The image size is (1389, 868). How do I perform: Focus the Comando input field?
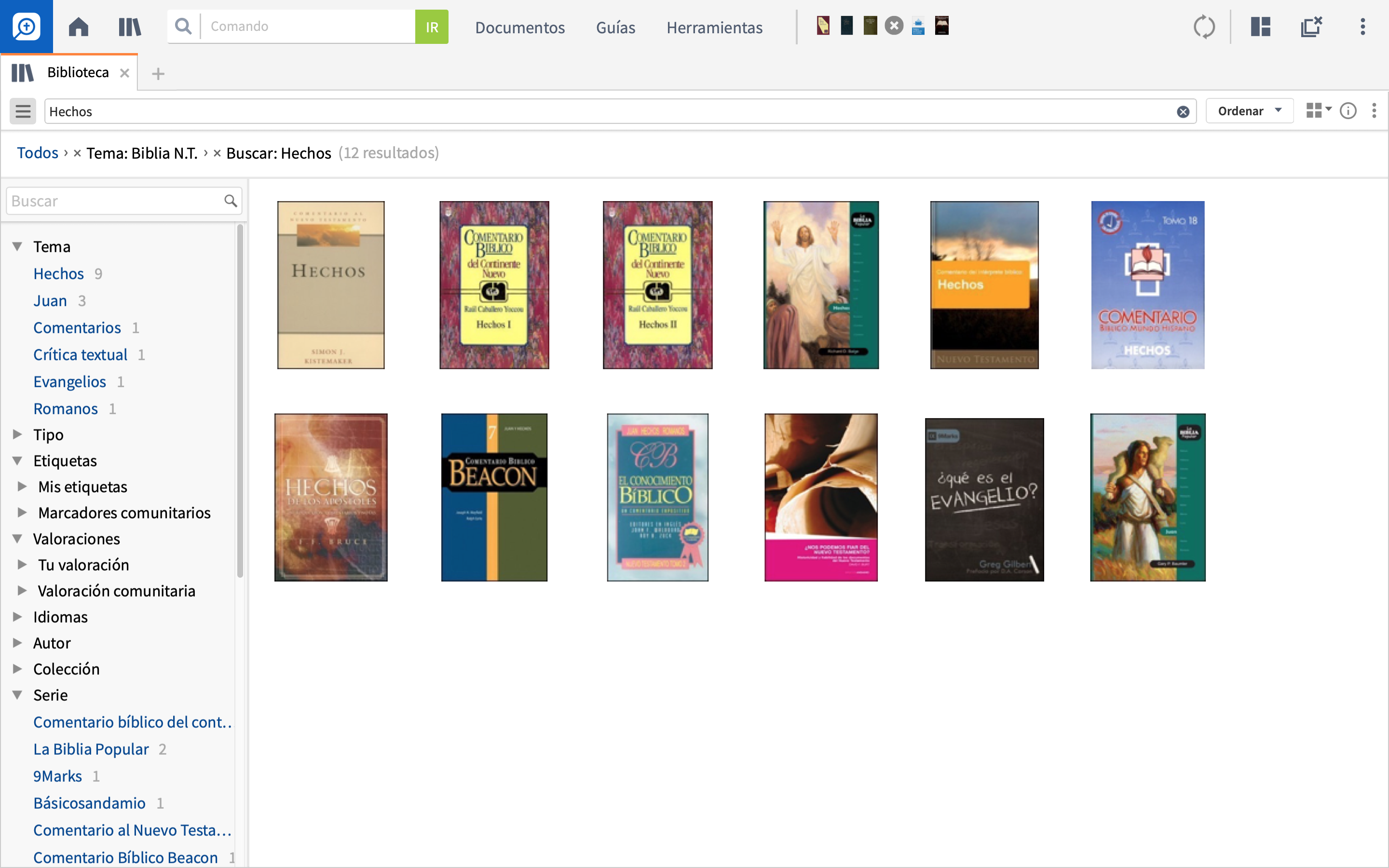(308, 27)
